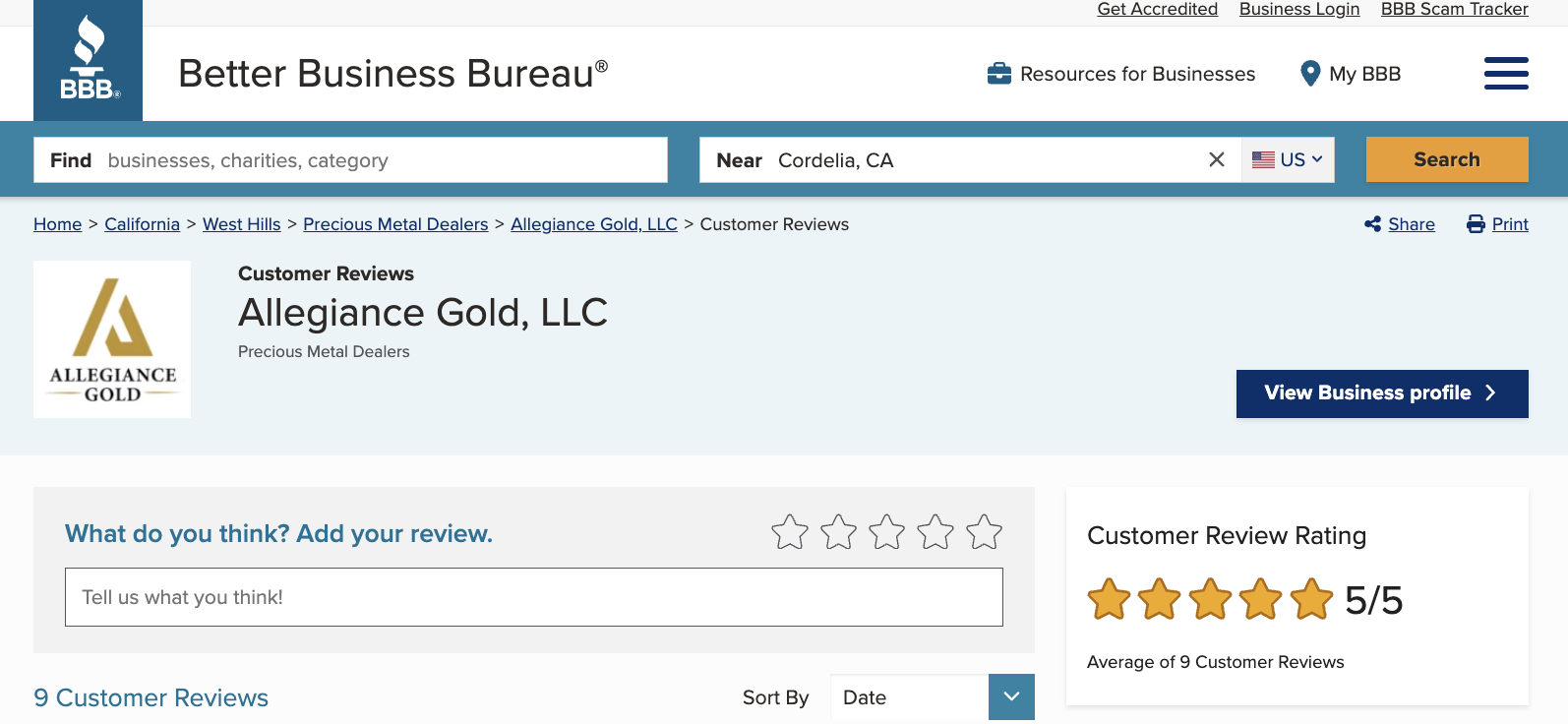Go to California breadcrumb
Image resolution: width=1568 pixels, height=724 pixels.
pos(143,224)
